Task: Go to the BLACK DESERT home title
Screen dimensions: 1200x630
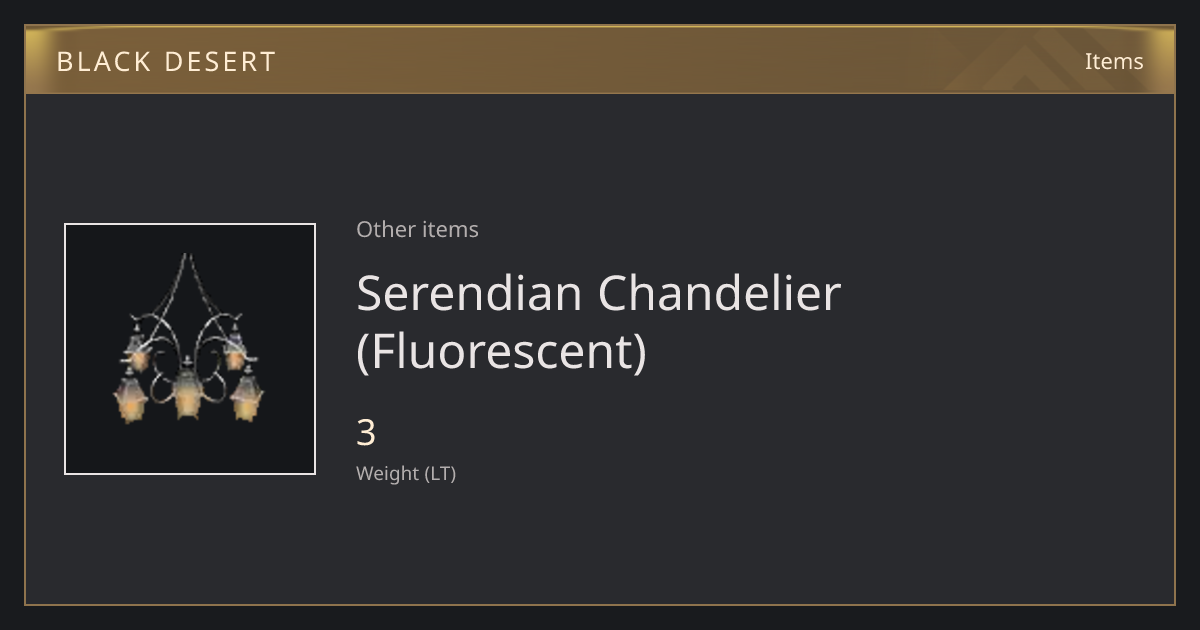Action: pos(166,61)
